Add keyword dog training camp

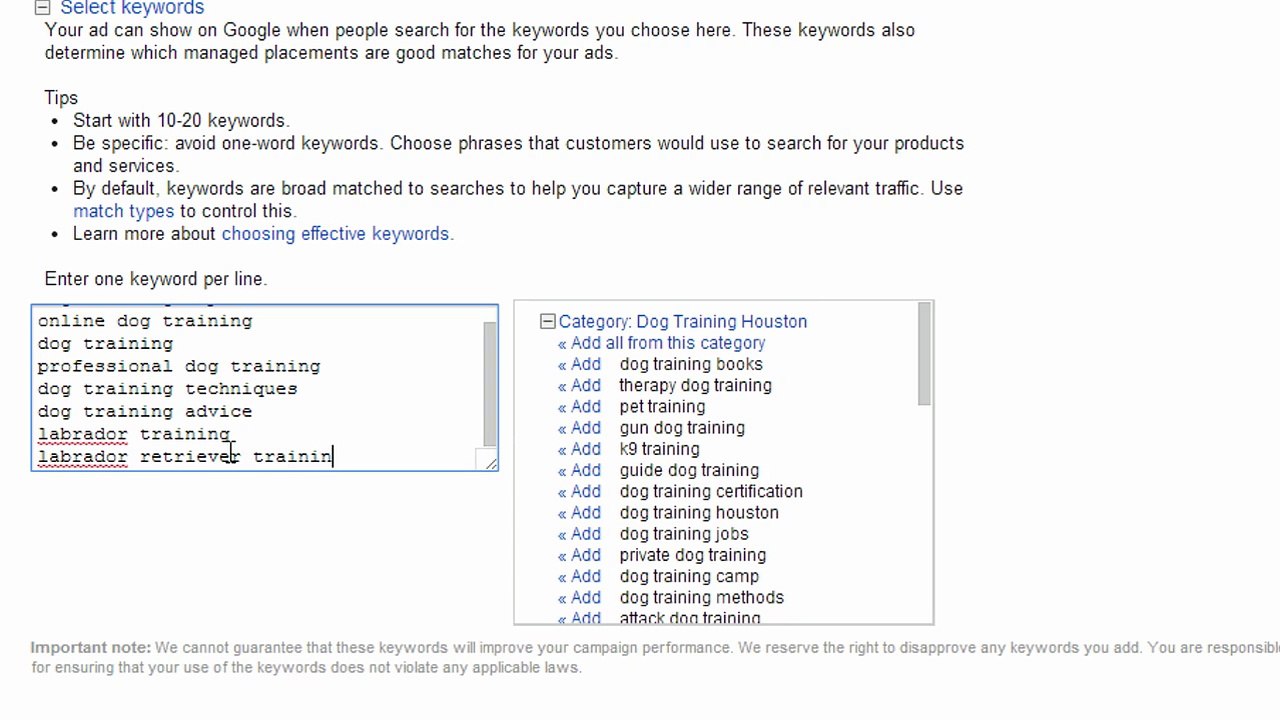(579, 576)
